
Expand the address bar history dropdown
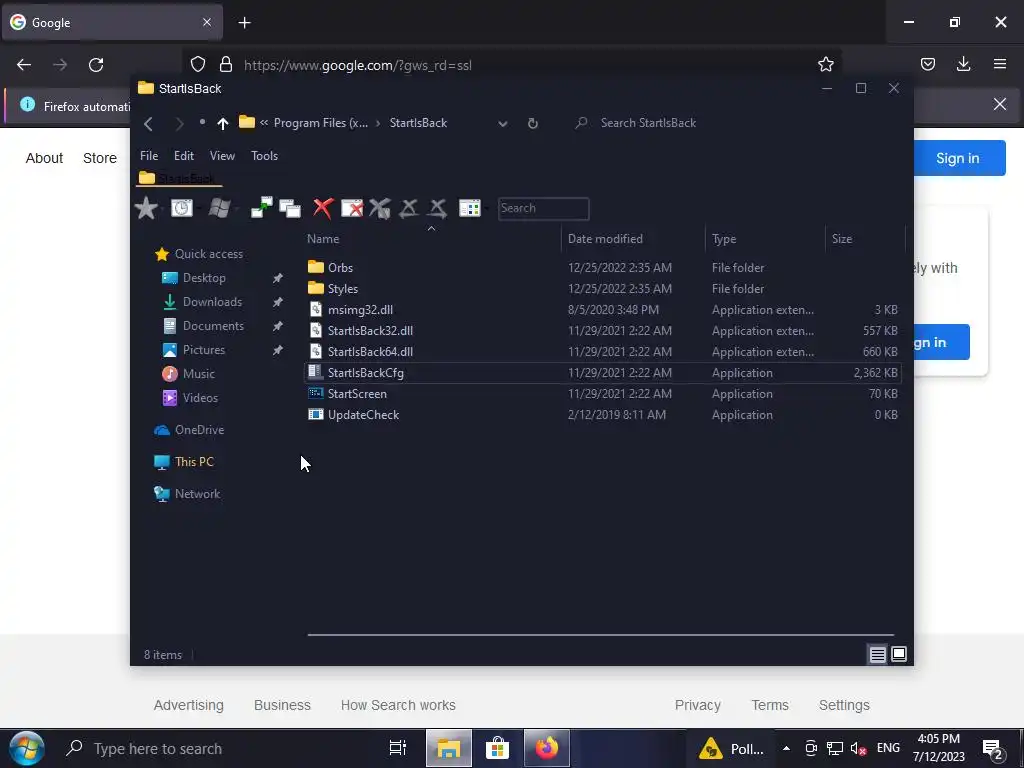[503, 123]
